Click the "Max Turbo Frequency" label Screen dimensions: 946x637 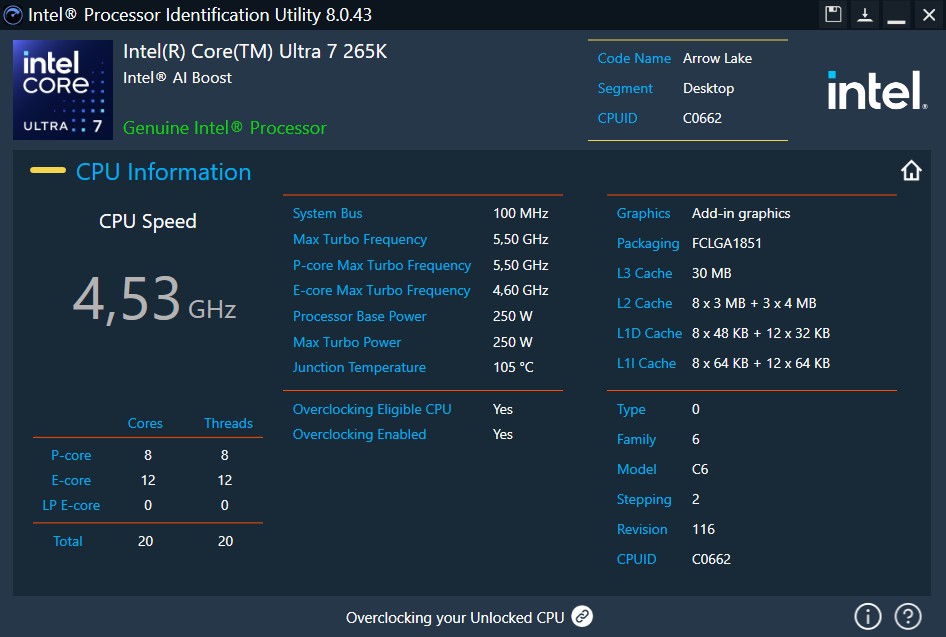[x=359, y=239]
